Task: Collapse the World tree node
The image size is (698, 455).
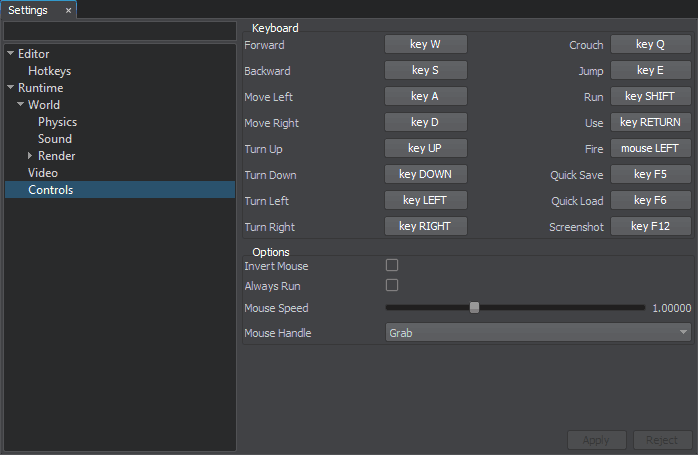Action: tap(20, 105)
